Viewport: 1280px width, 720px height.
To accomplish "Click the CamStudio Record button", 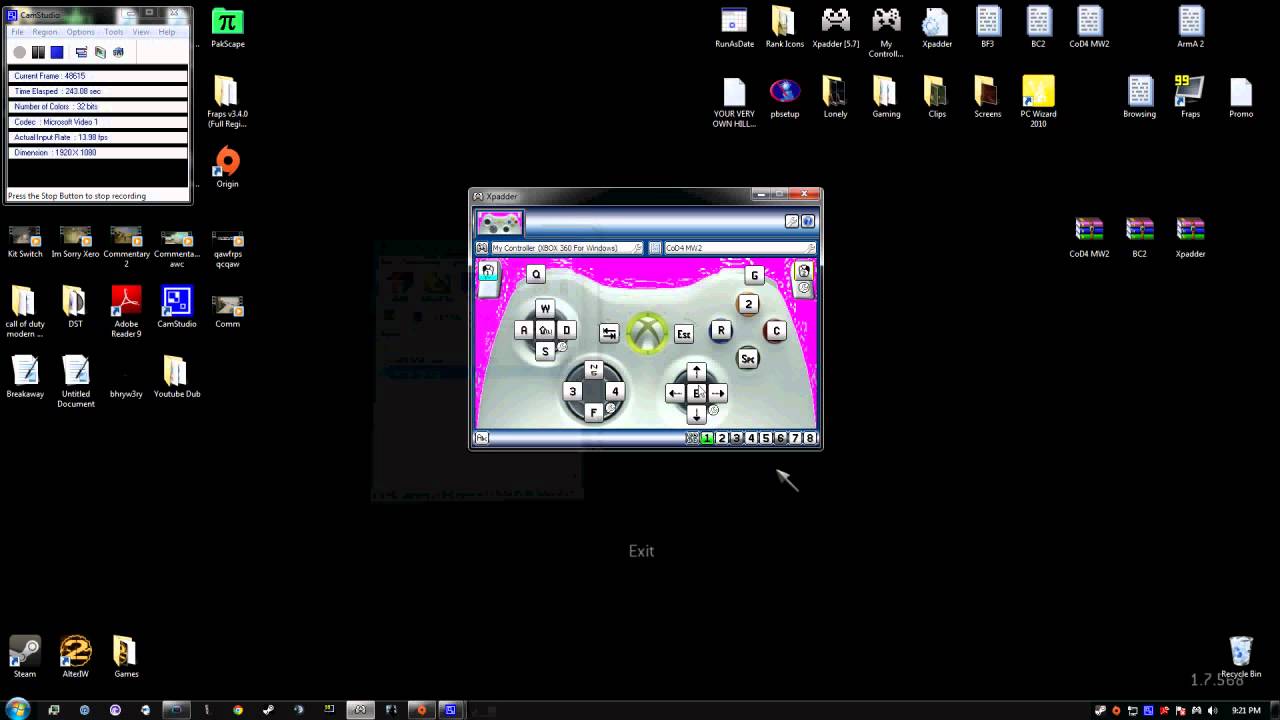I will point(19,52).
